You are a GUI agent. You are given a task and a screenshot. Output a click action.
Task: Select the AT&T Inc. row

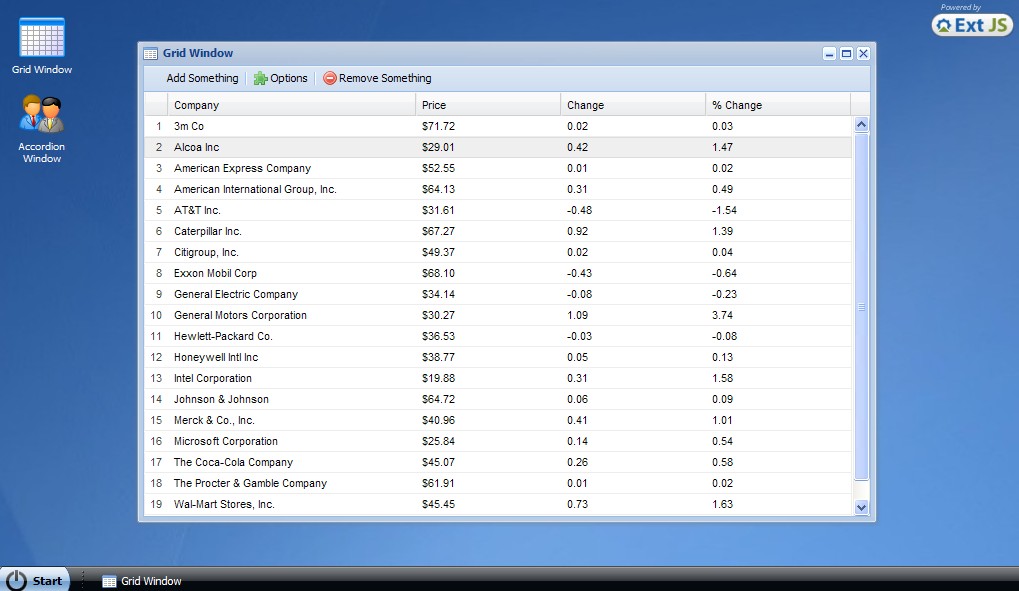pos(498,210)
